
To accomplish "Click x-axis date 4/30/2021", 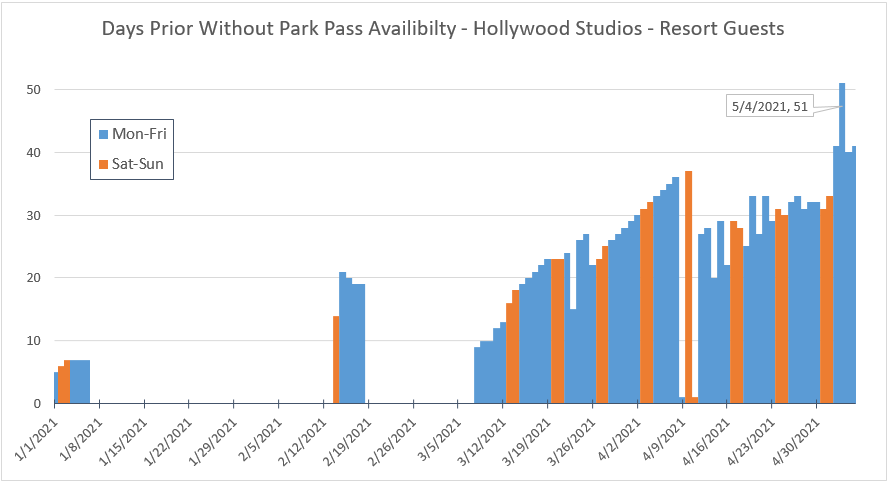I will [796, 442].
